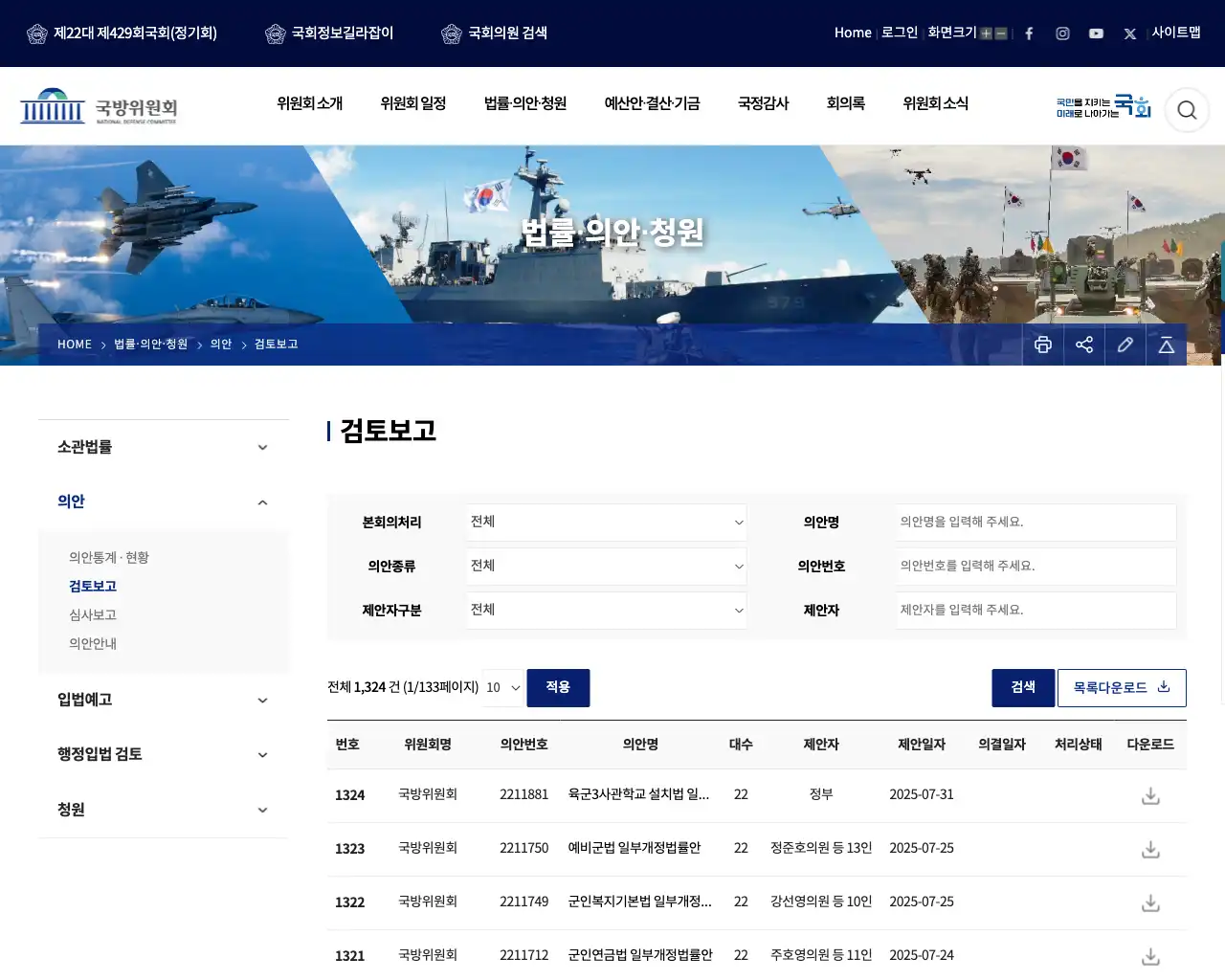Open 의안종류 dropdown
This screenshot has height=980, width=1225.
coord(607,567)
